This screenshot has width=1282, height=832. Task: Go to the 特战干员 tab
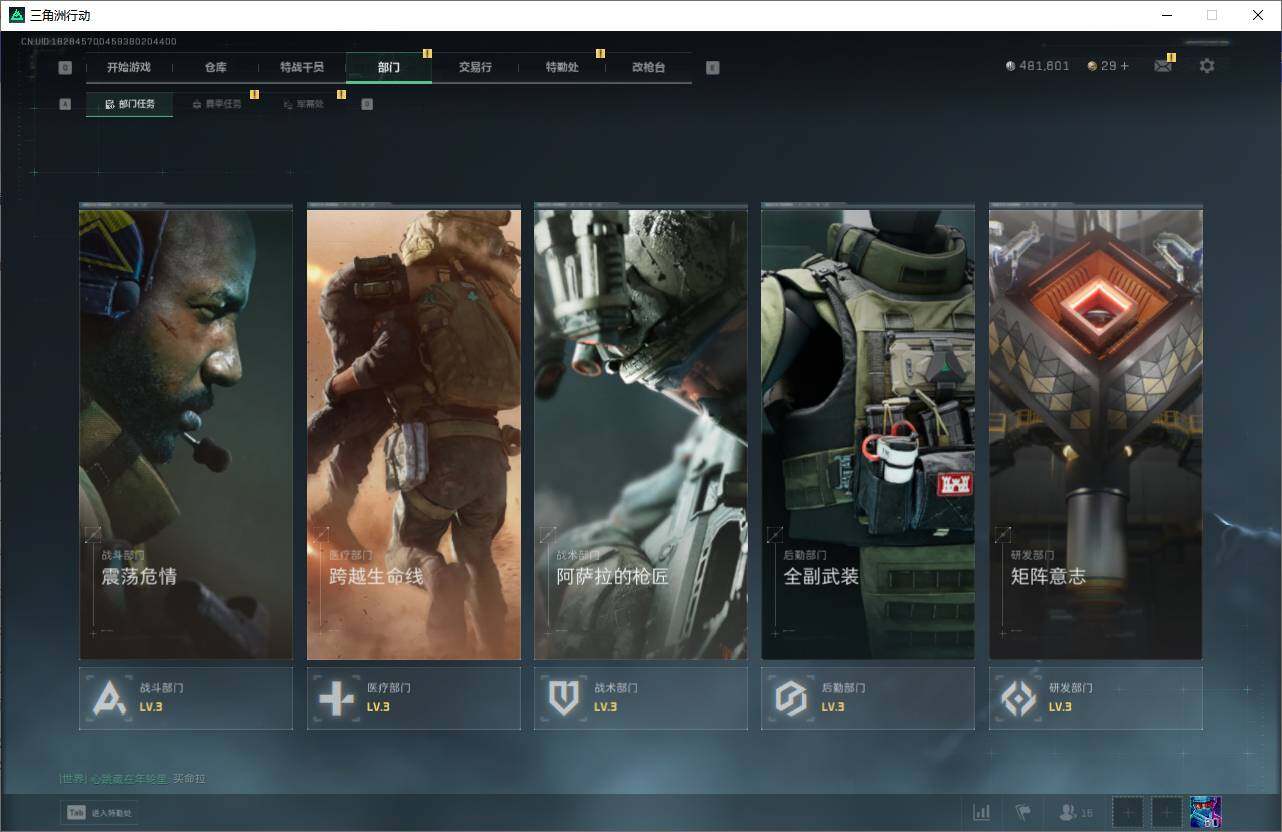[302, 67]
